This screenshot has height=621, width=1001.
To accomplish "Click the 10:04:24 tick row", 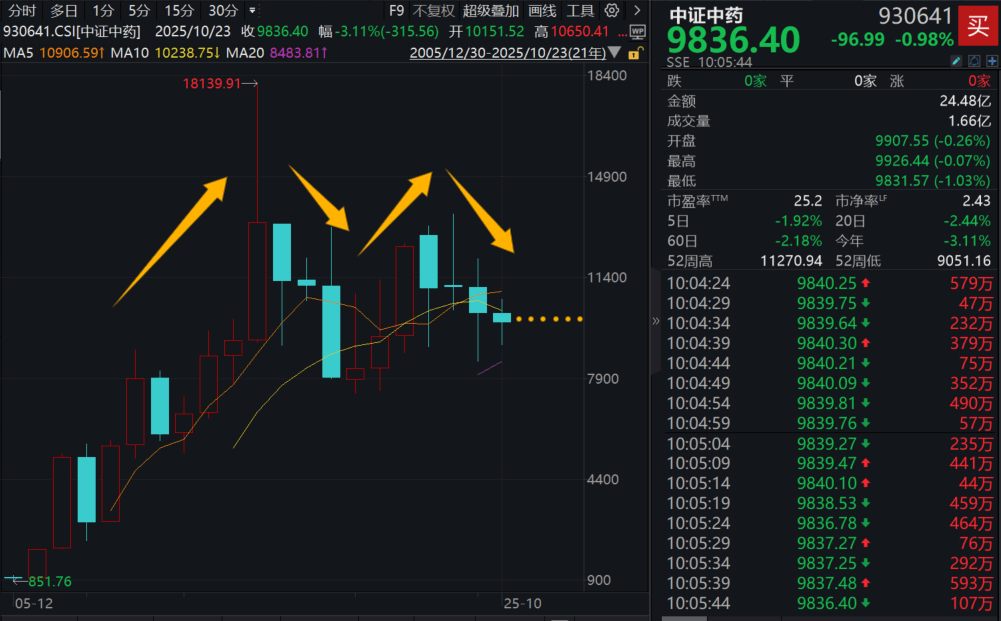I will [829, 283].
